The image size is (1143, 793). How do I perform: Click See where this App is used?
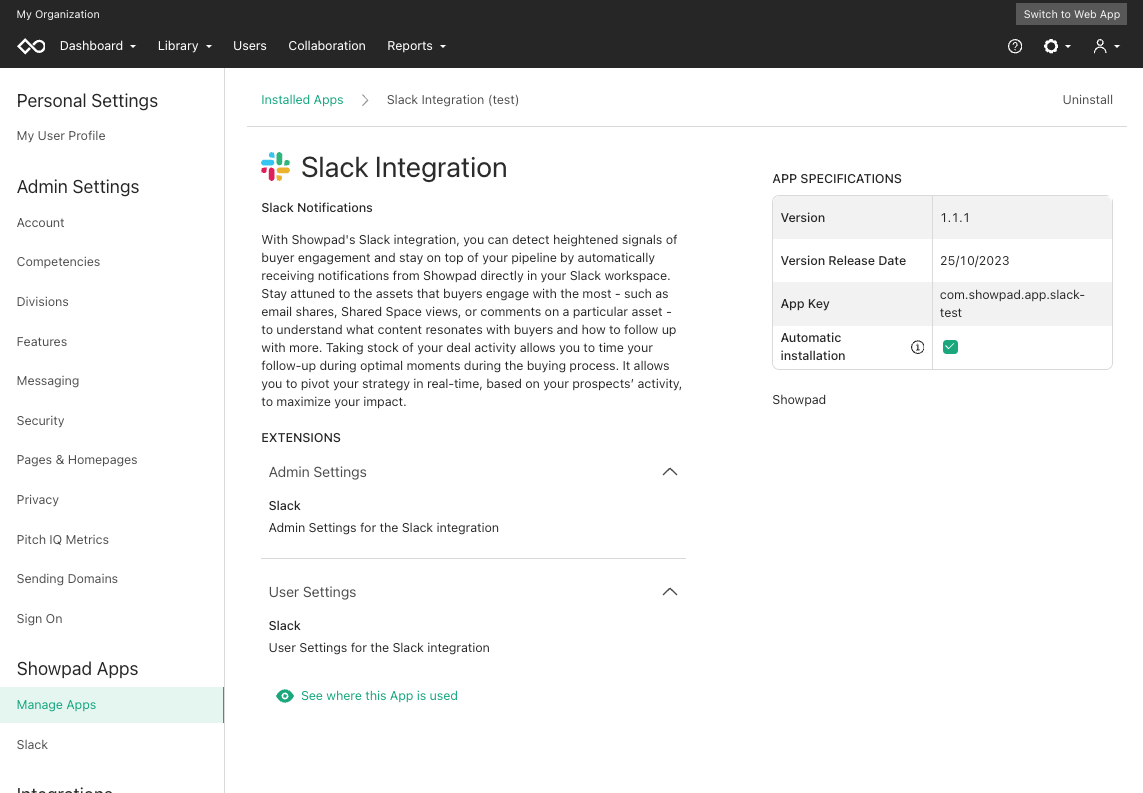(379, 696)
